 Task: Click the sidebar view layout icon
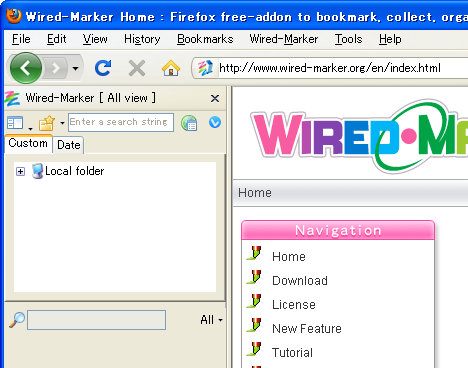click(15, 123)
